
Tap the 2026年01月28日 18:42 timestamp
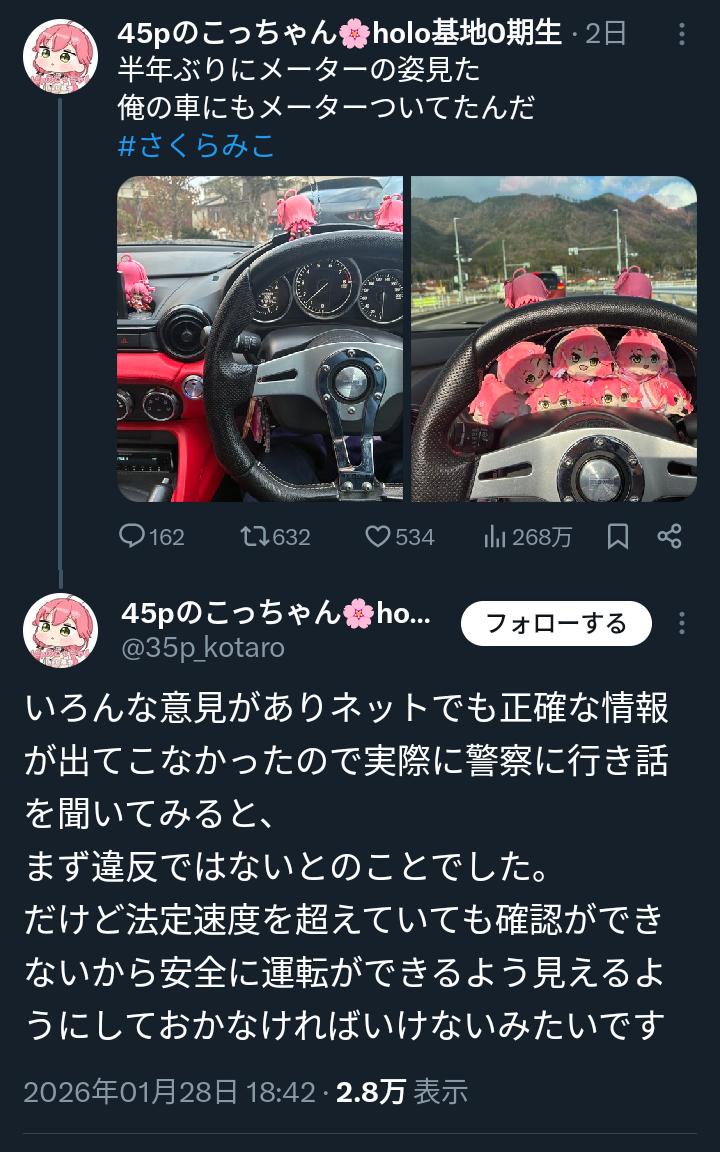(x=170, y=1092)
